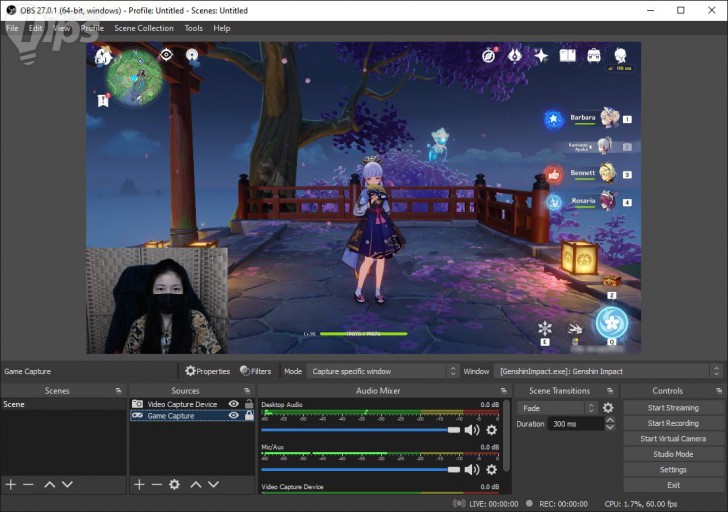728x512 pixels.
Task: Click the Duration 300 ms field
Action: pos(576,424)
